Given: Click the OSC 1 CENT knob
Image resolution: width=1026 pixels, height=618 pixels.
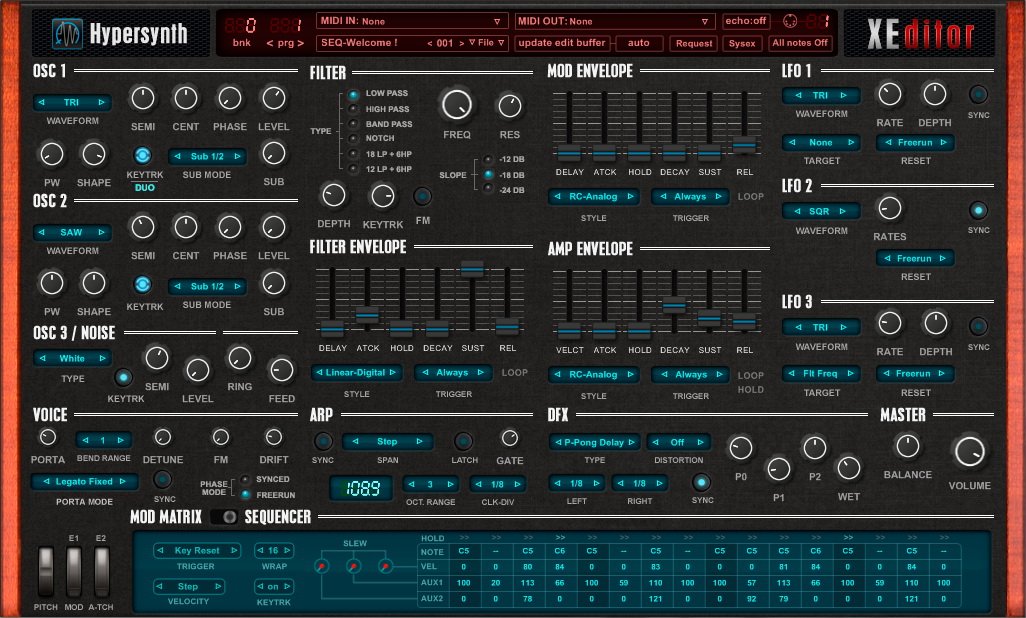Looking at the screenshot, I should (x=186, y=98).
